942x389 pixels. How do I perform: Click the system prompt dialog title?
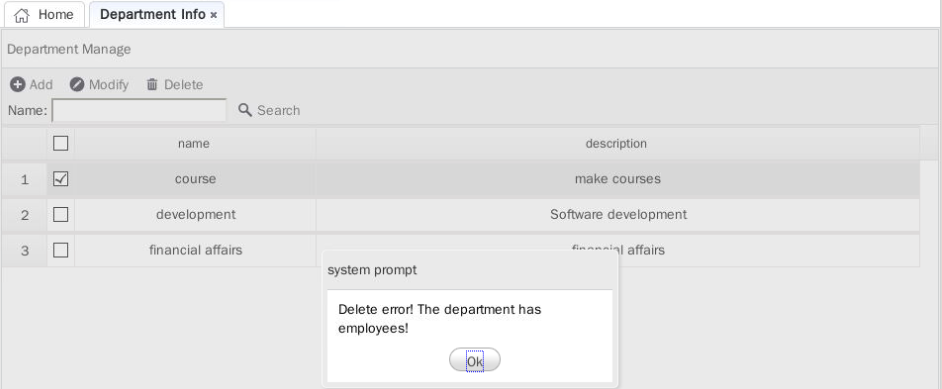click(x=372, y=270)
